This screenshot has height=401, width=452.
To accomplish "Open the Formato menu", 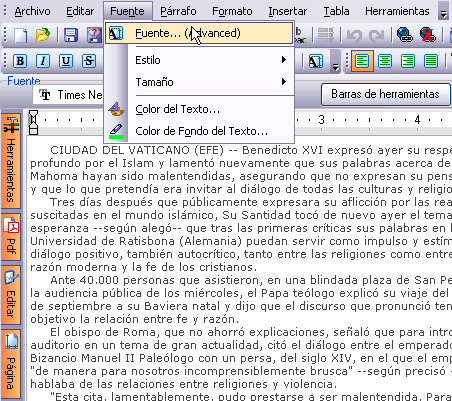I will pyautogui.click(x=232, y=11).
